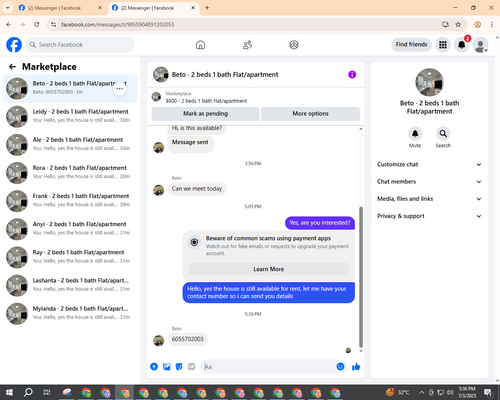Search in conversation magnifier icon
The image size is (500, 400).
point(443,134)
